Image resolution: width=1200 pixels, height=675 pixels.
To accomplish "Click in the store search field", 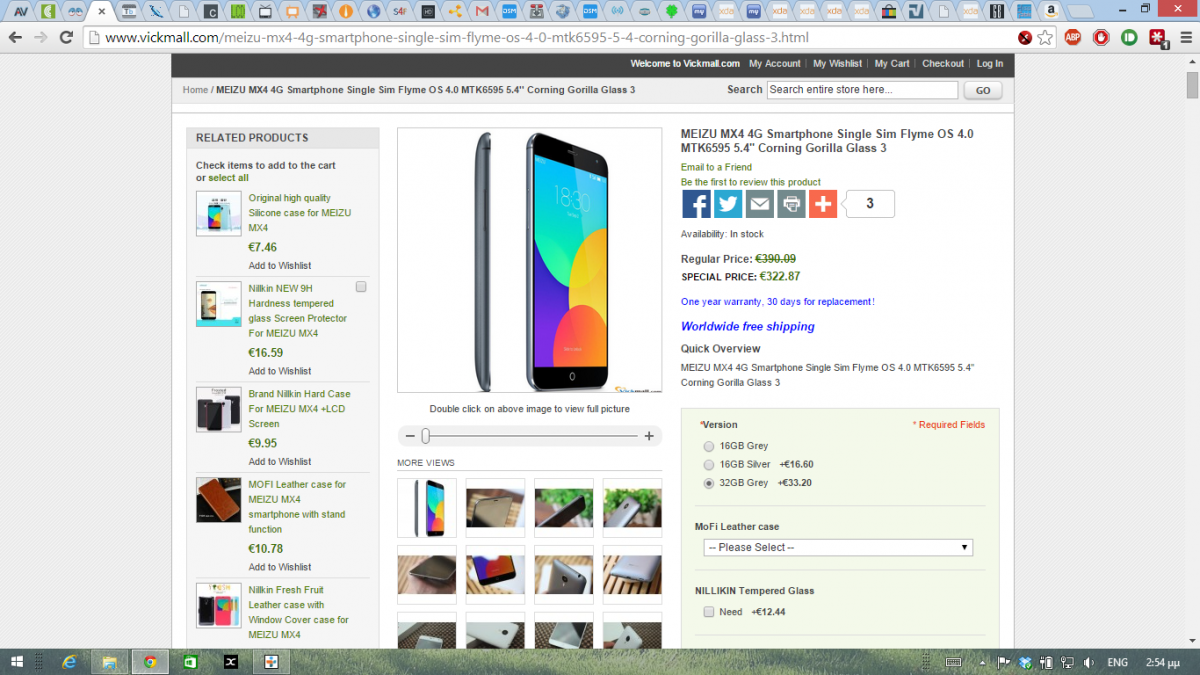I will click(x=862, y=89).
